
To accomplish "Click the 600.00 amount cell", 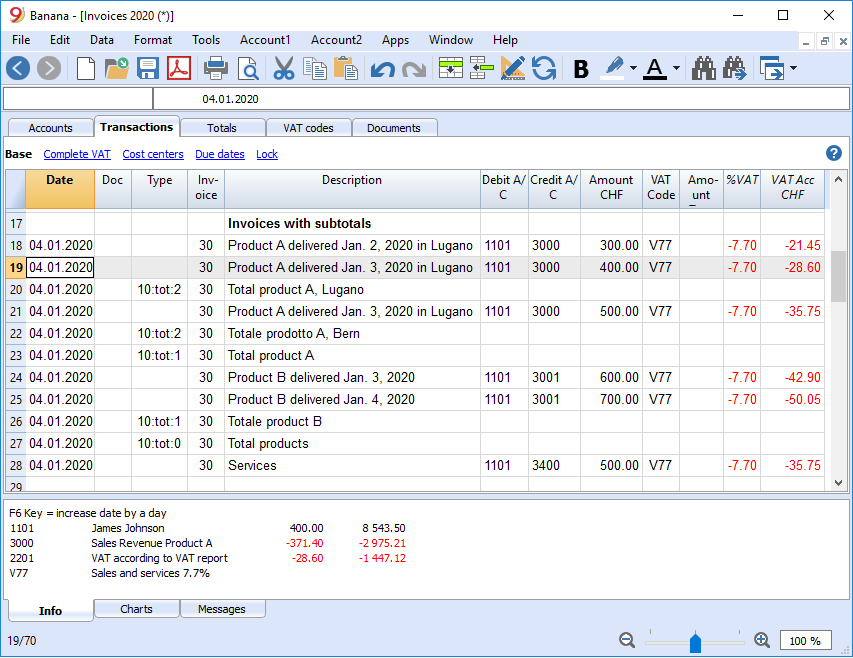I will point(611,377).
